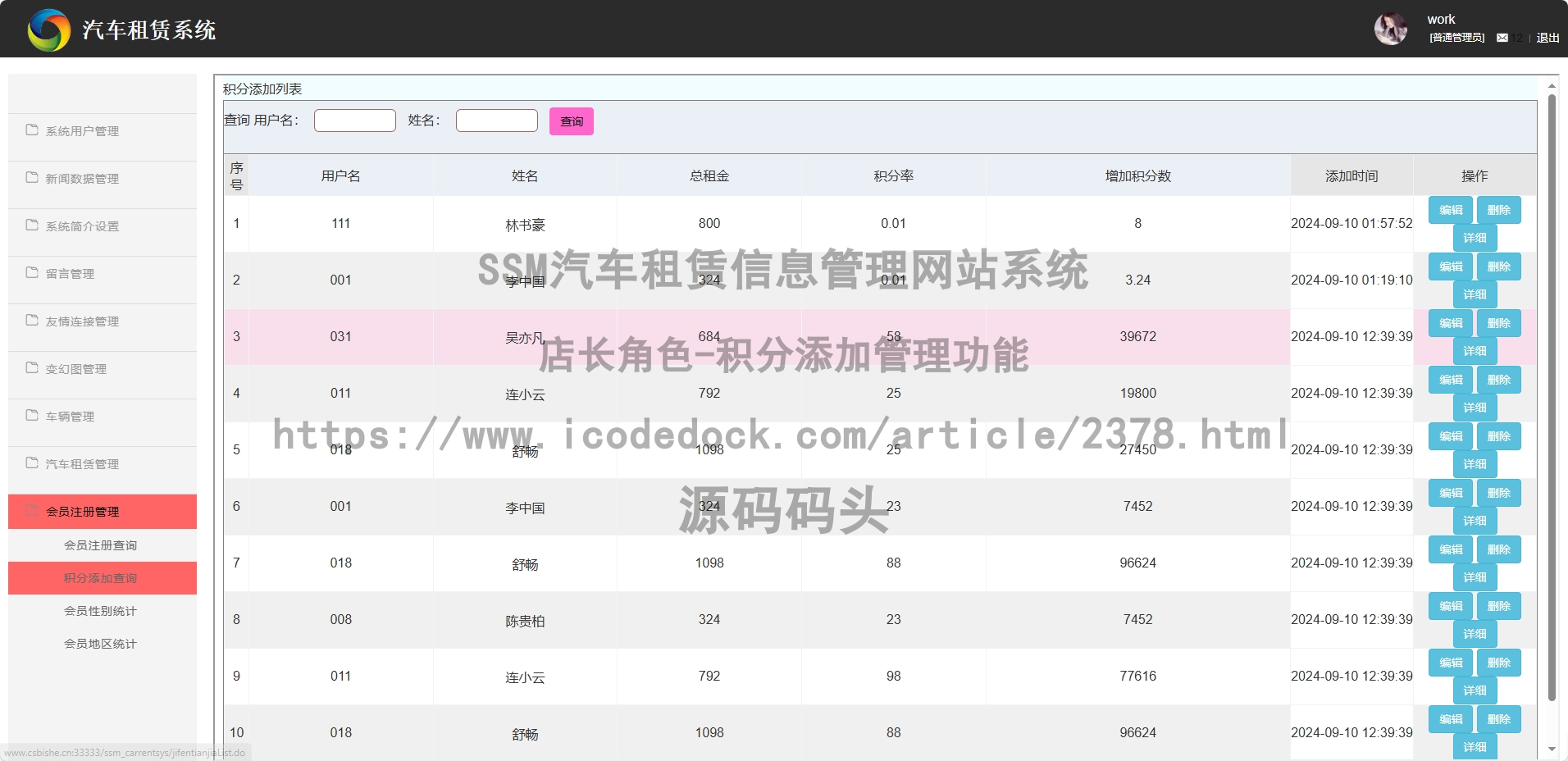Click folder icon beside 友情连接管理

point(32,320)
